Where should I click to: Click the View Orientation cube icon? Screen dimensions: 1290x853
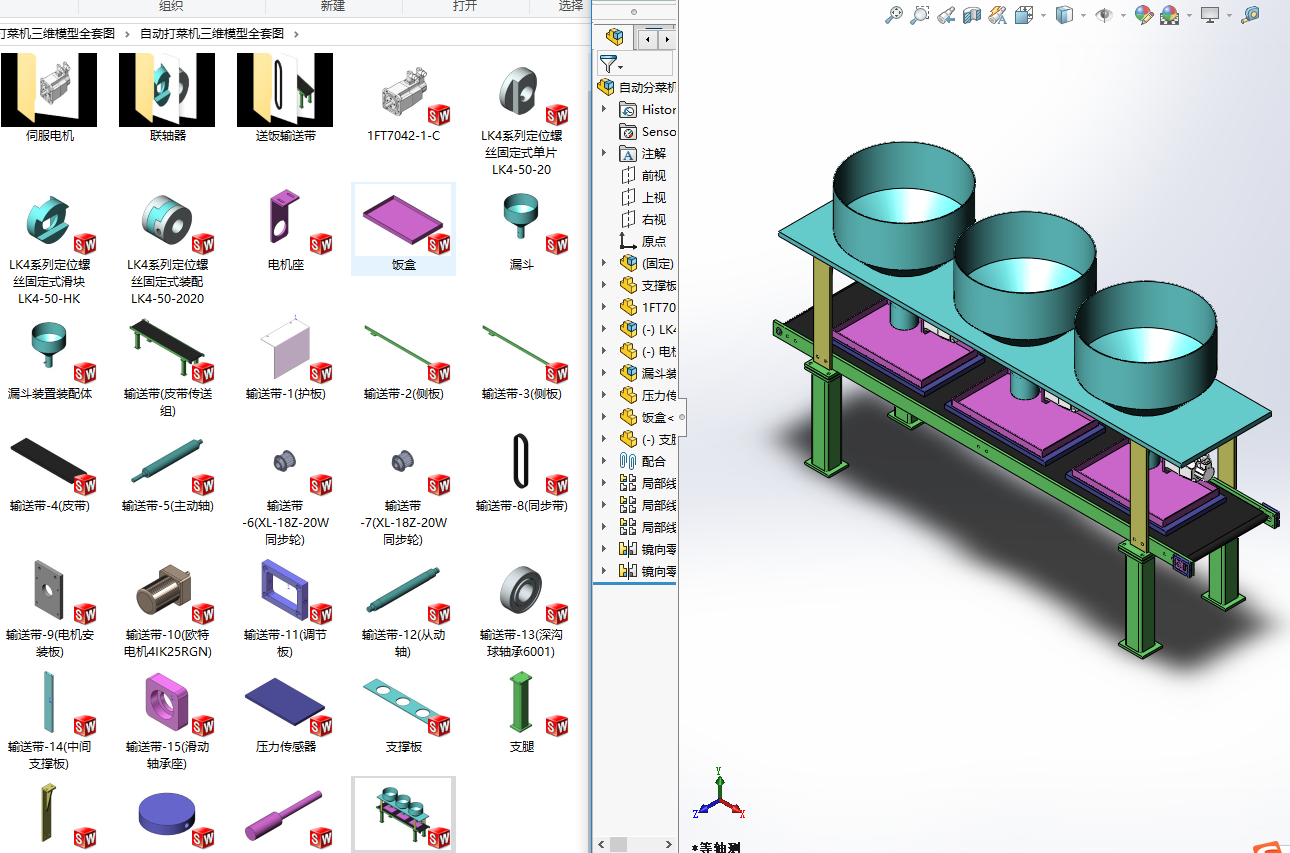(1023, 15)
